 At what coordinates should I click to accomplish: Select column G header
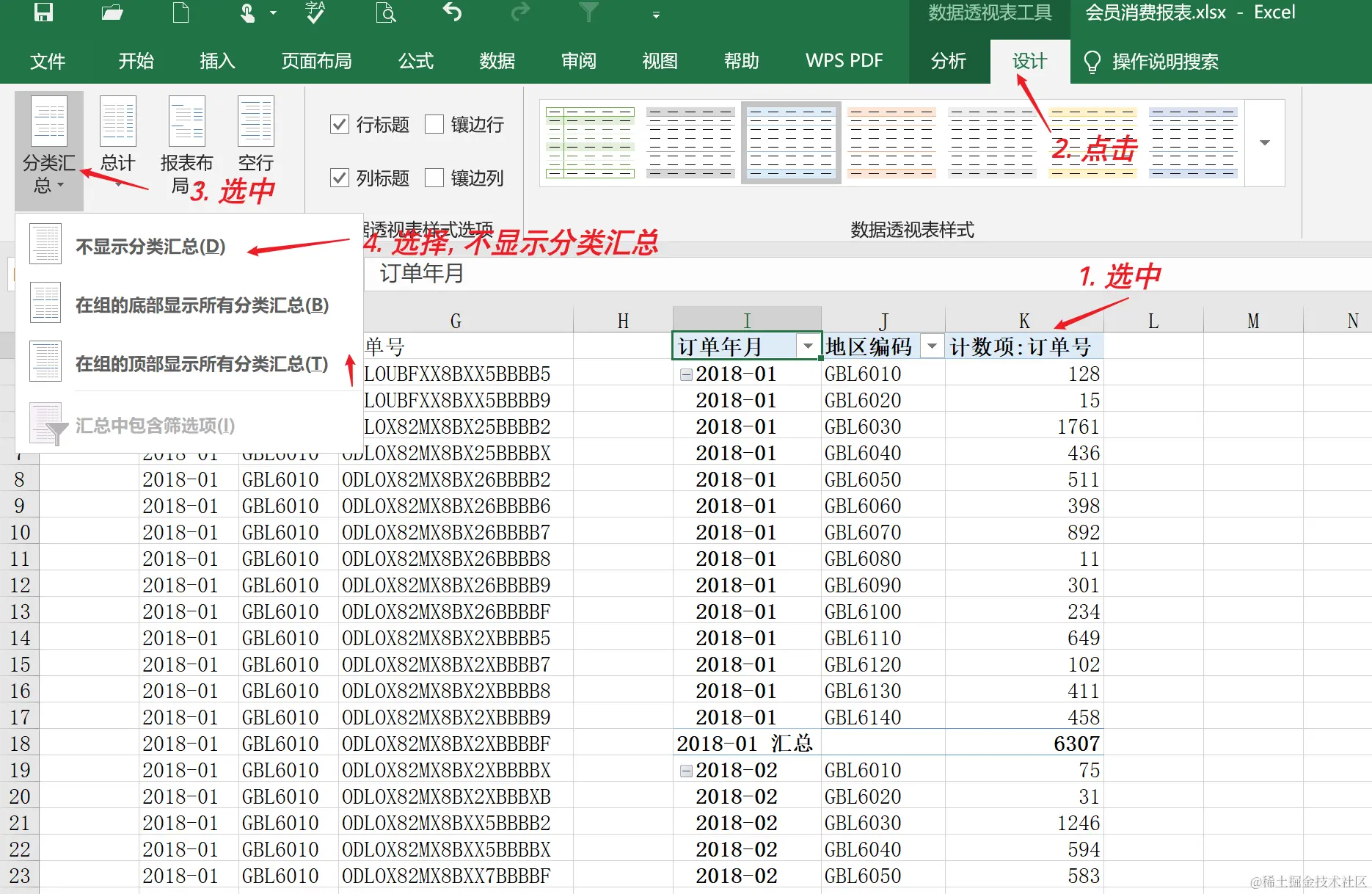point(456,320)
